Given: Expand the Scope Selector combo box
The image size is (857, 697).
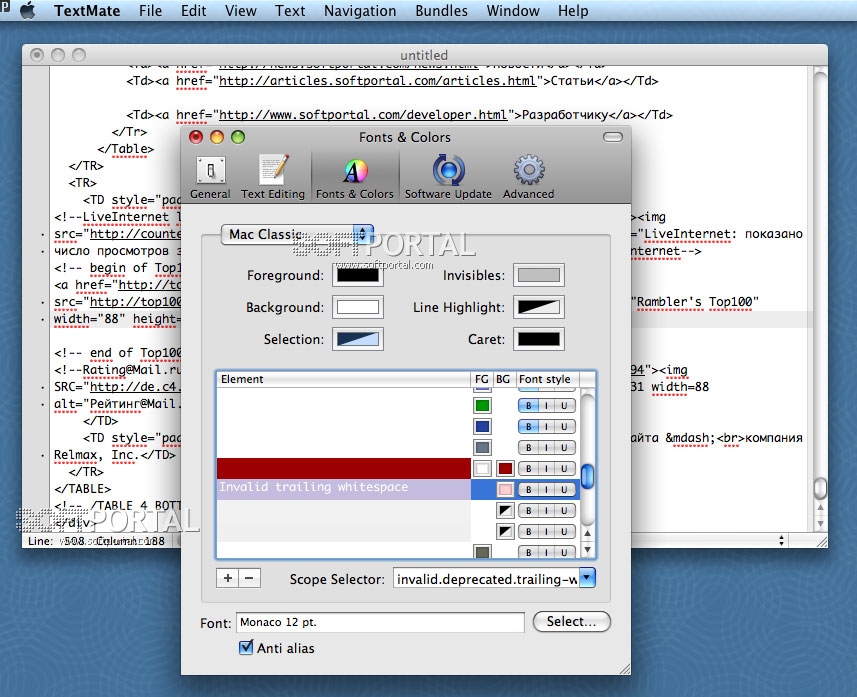Looking at the screenshot, I should tap(587, 578).
